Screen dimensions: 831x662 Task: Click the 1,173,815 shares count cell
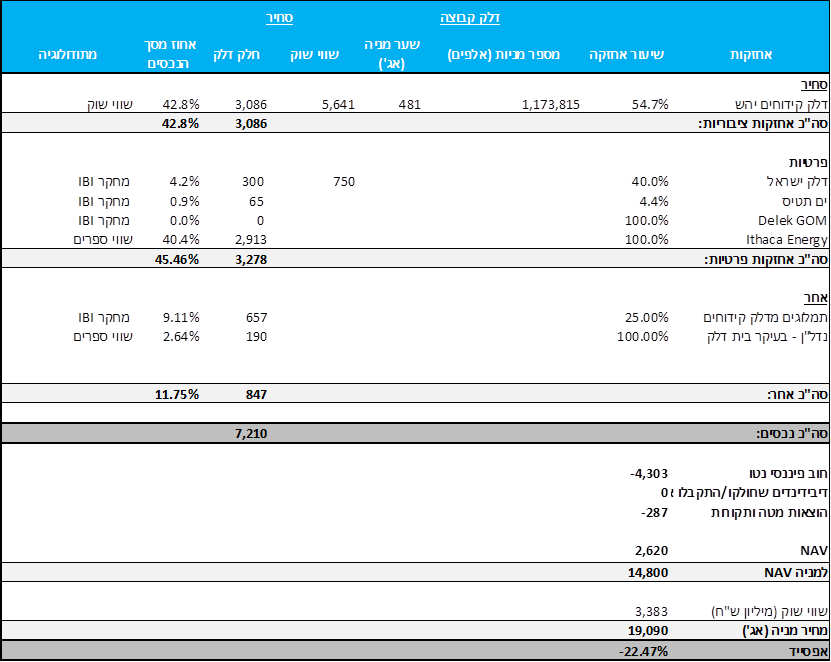tap(551, 104)
